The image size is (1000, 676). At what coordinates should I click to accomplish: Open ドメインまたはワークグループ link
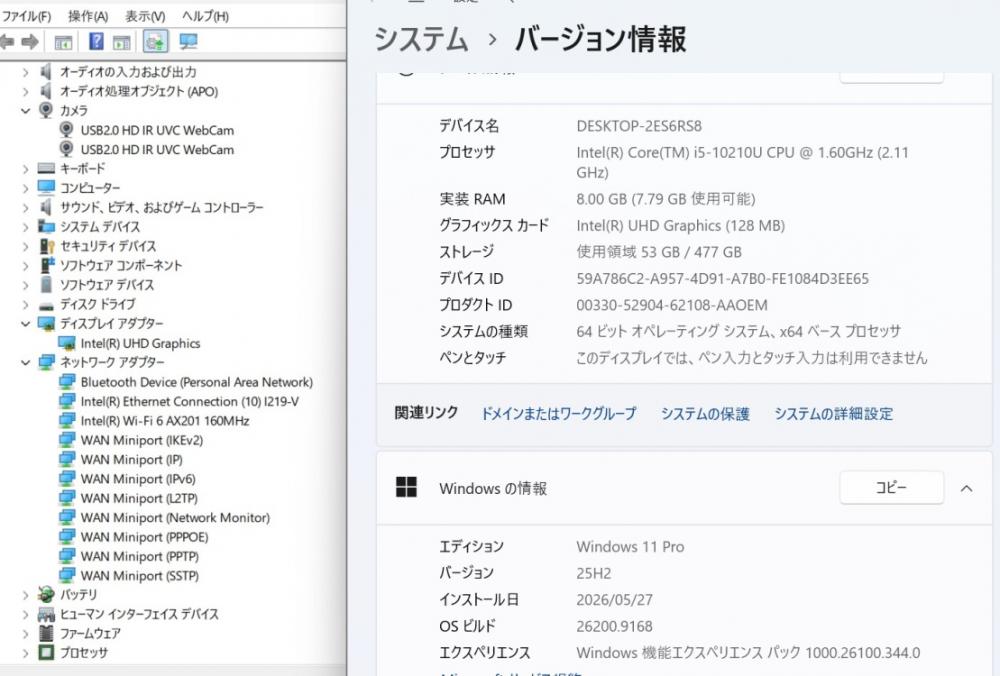[558, 413]
